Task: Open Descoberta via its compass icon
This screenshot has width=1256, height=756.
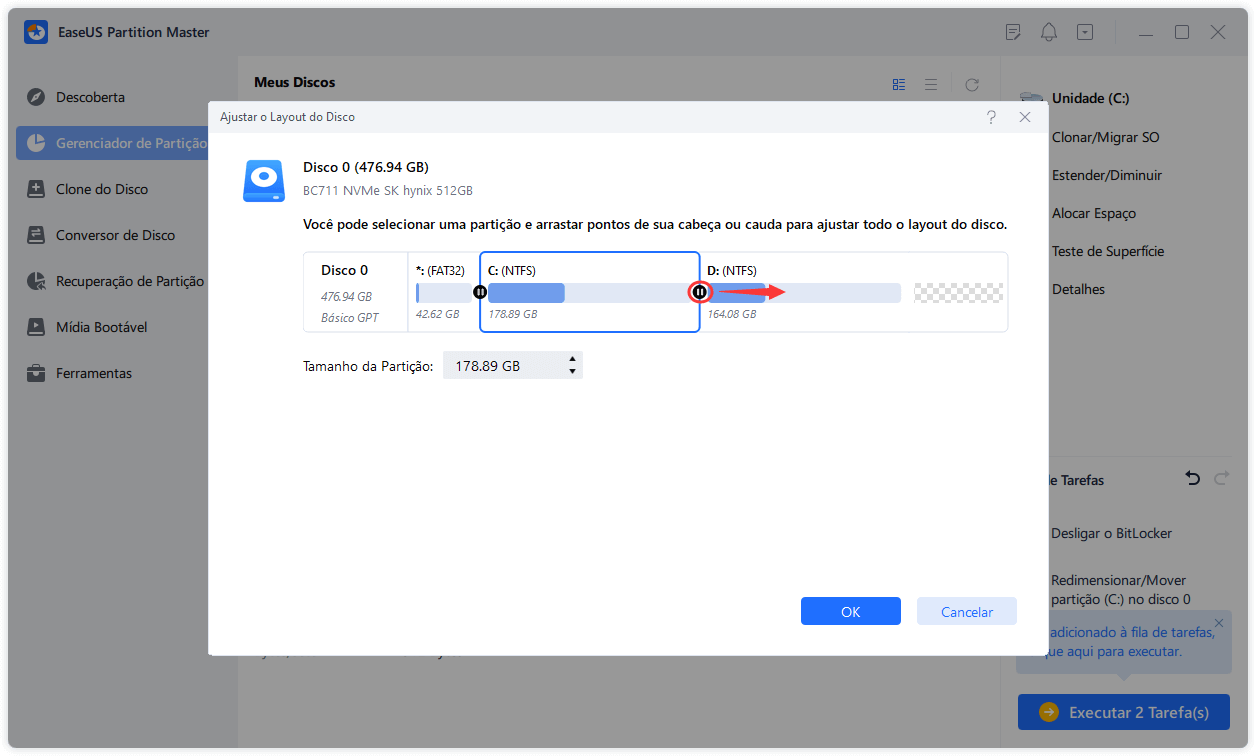Action: 36,97
